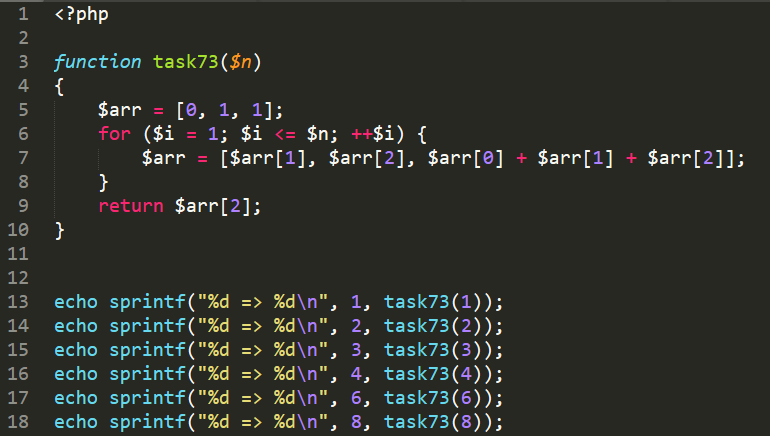Click the task73(6) call on line 17
Screen dimensions: 770x436
[x=433, y=398]
